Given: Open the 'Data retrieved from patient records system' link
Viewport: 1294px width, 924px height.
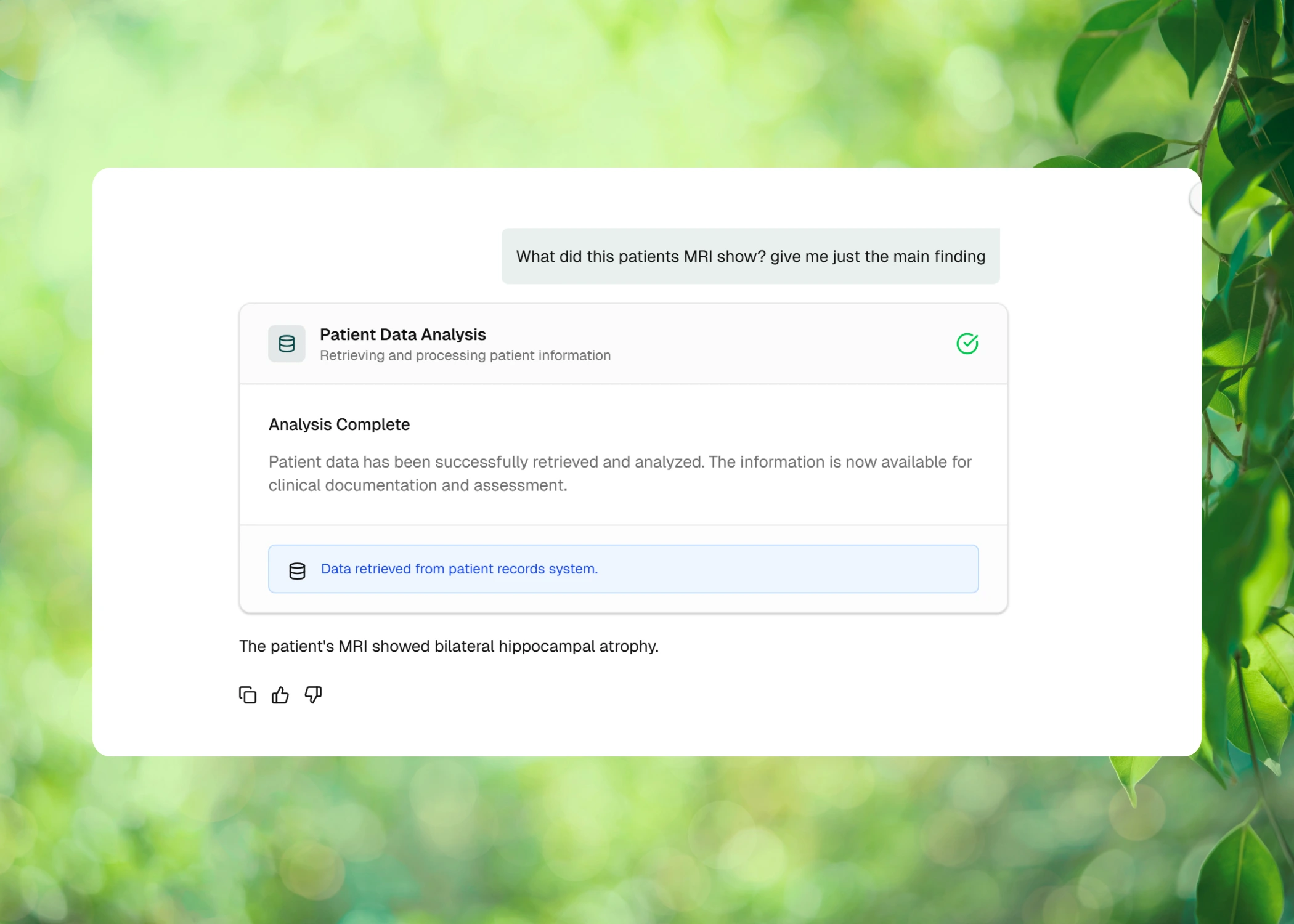Looking at the screenshot, I should (459, 569).
